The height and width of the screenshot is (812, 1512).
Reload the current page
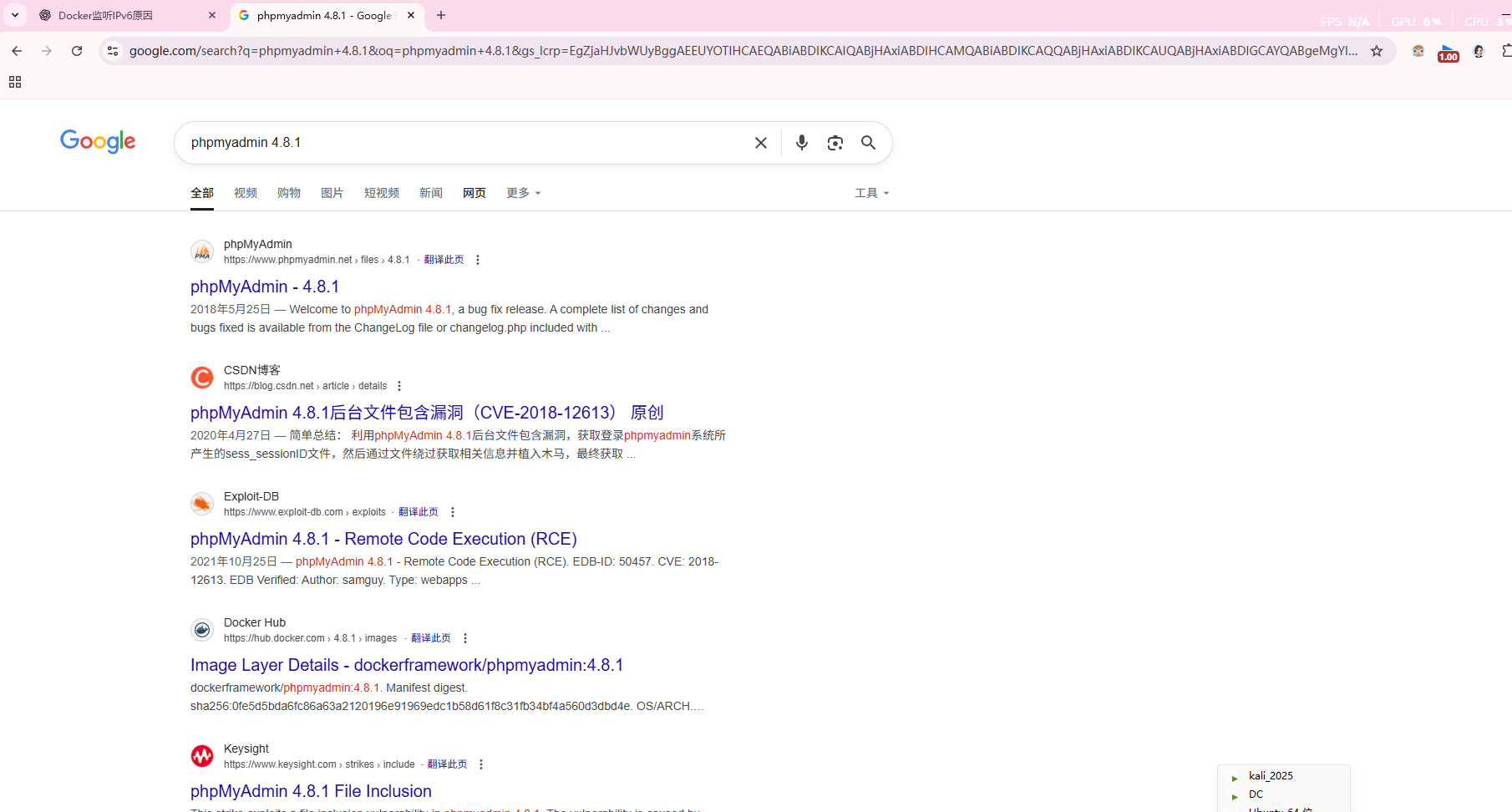[x=77, y=51]
